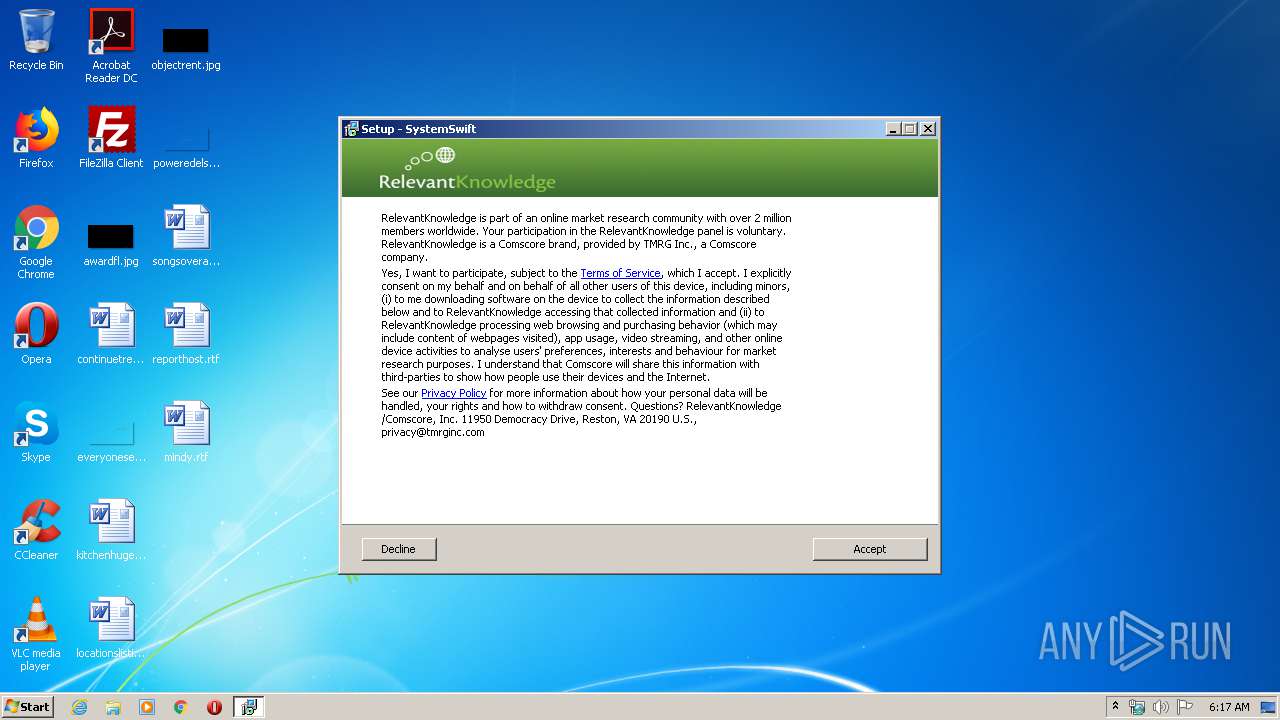Show hidden tray icons arrow

pos(1115,707)
